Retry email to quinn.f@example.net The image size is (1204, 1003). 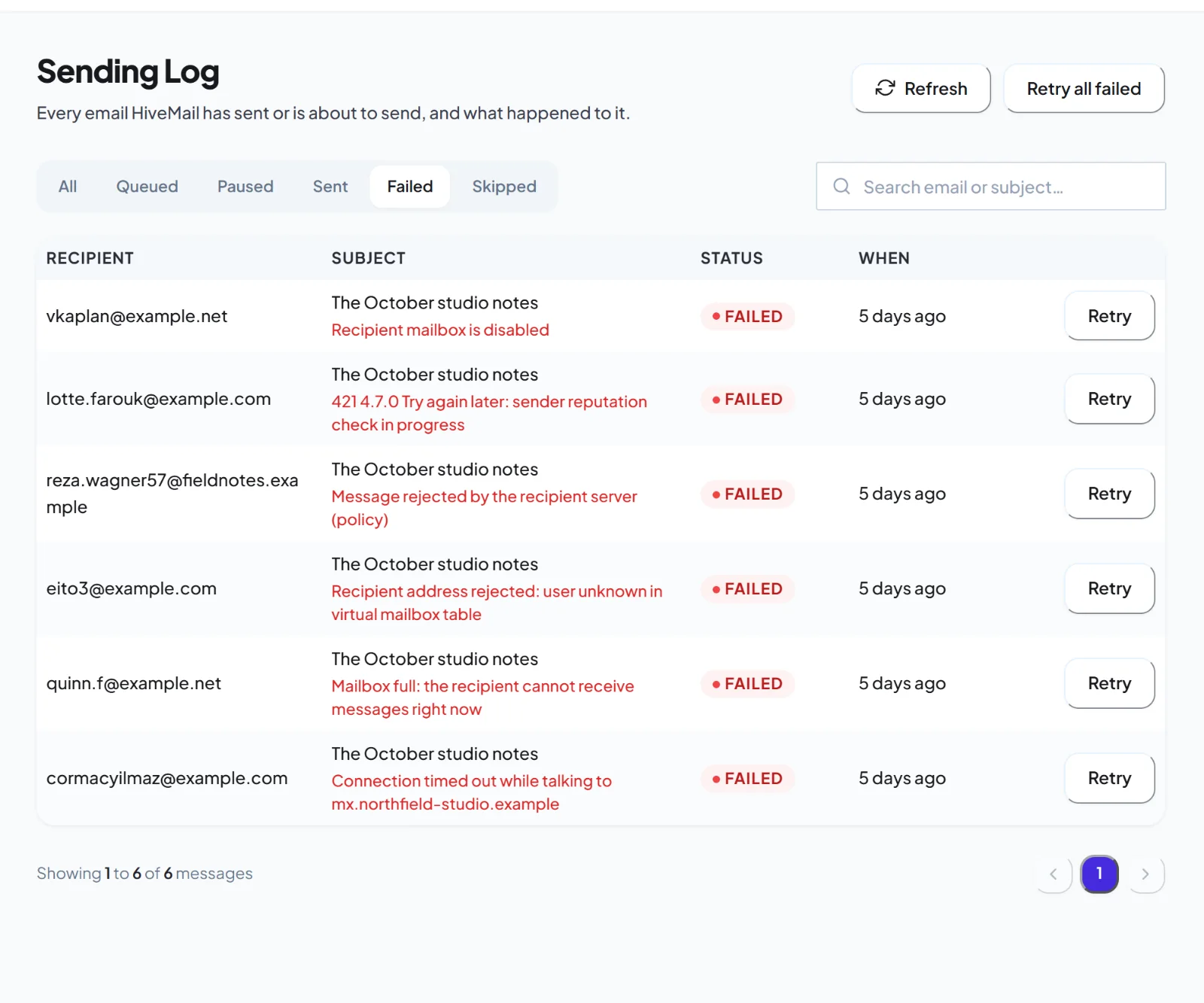[1110, 683]
